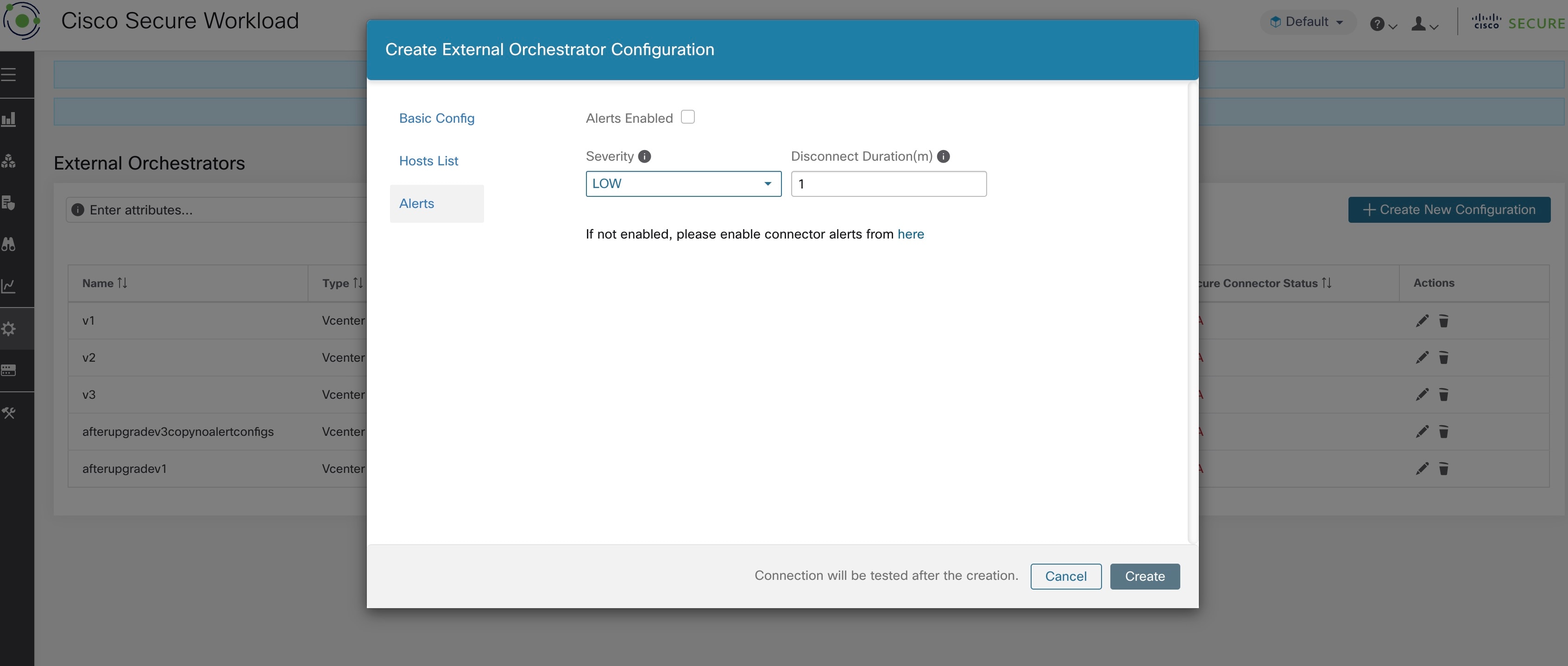Click the Vcenter type cell for v3

(343, 395)
